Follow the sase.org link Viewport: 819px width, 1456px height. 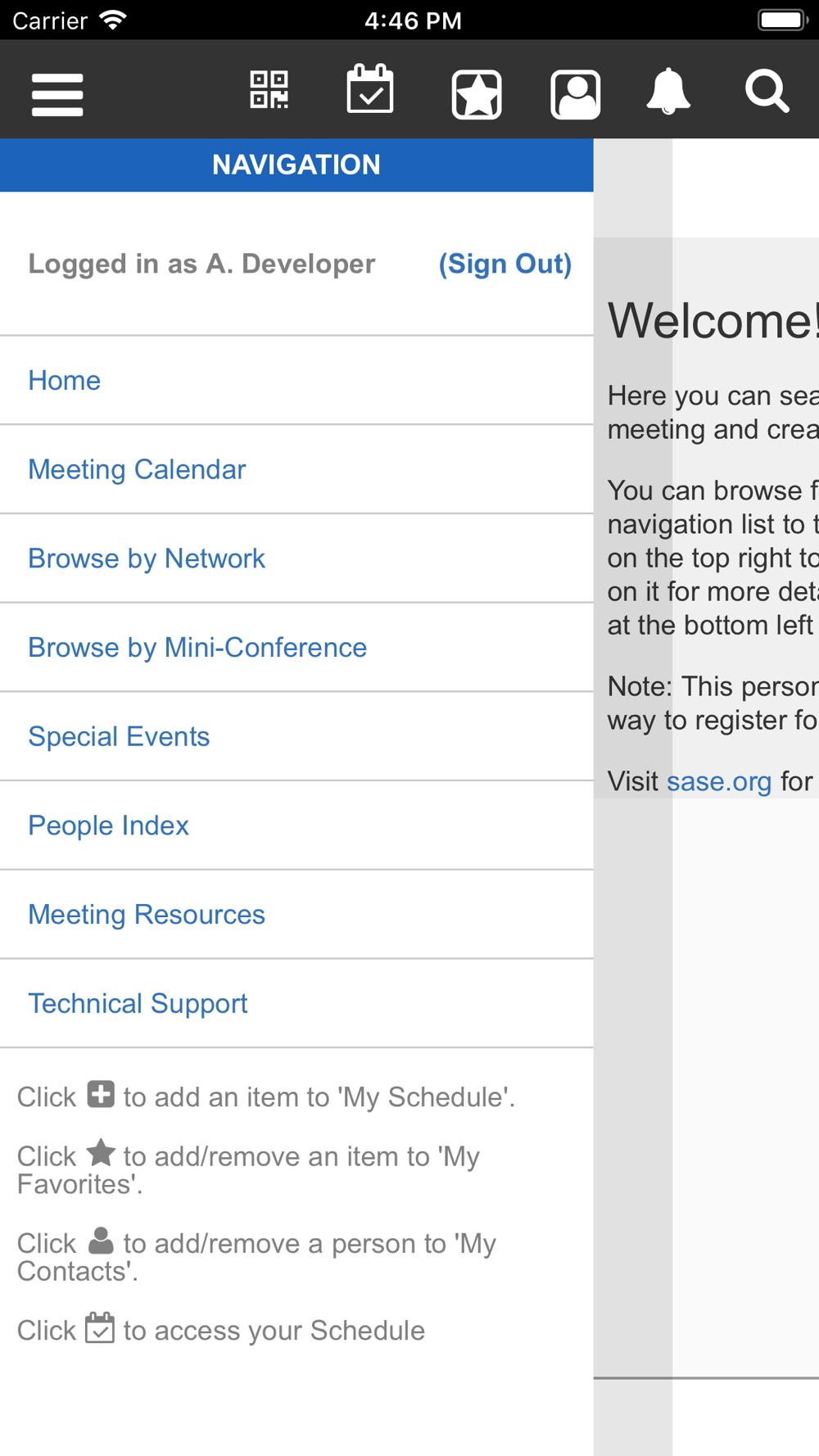pos(719,781)
